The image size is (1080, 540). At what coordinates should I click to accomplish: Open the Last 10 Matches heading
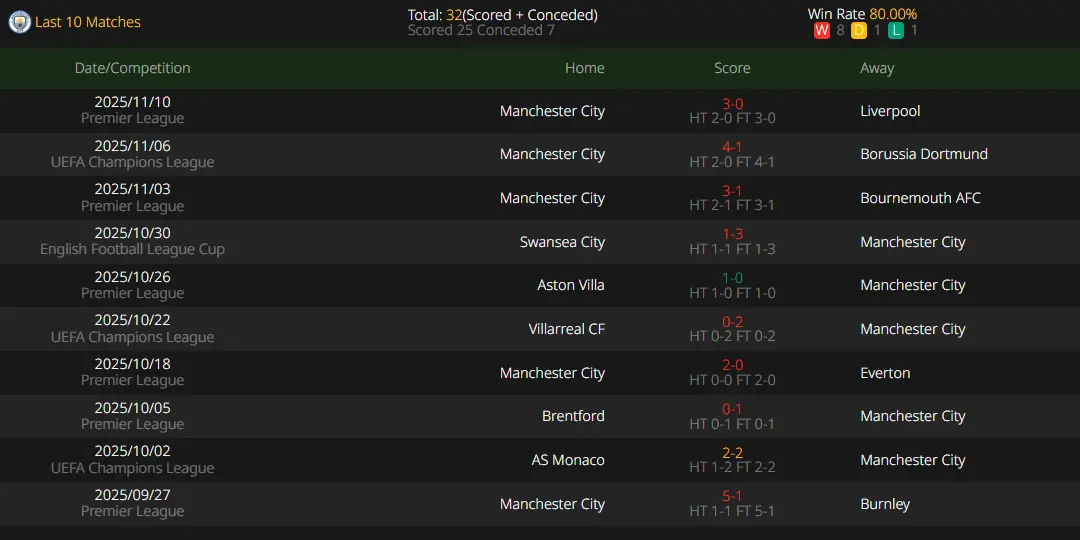tap(87, 22)
